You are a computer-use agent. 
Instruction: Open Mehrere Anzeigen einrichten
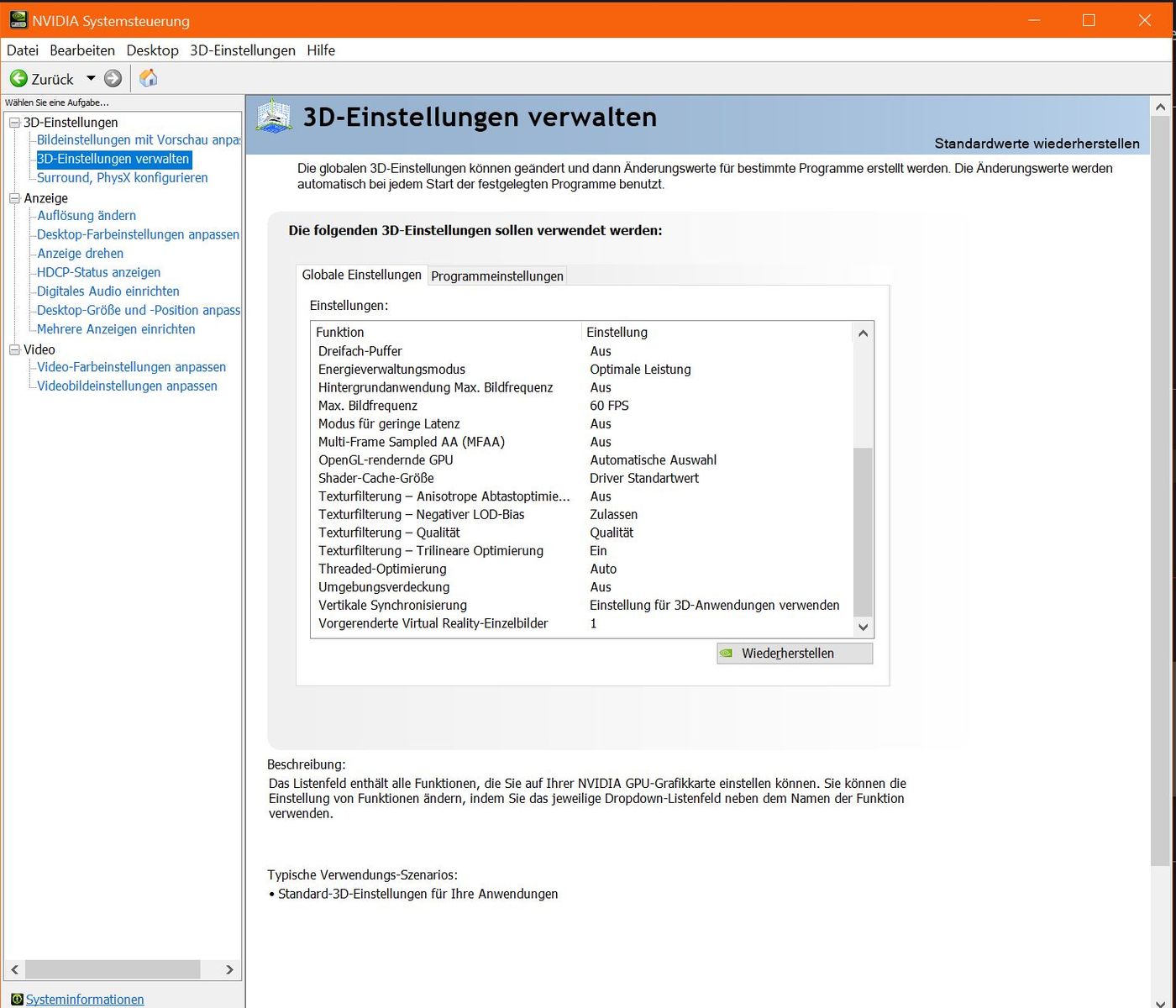pyautogui.click(x=116, y=329)
